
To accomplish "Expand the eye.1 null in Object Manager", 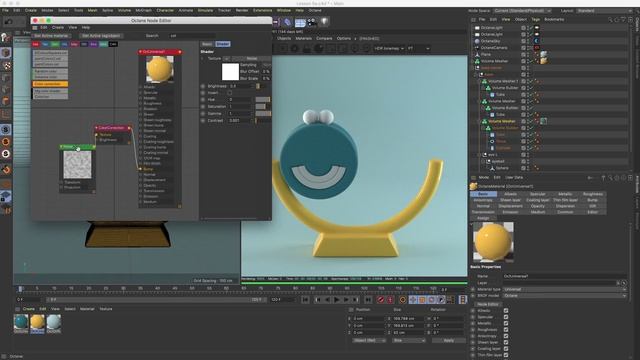I will coord(480,155).
